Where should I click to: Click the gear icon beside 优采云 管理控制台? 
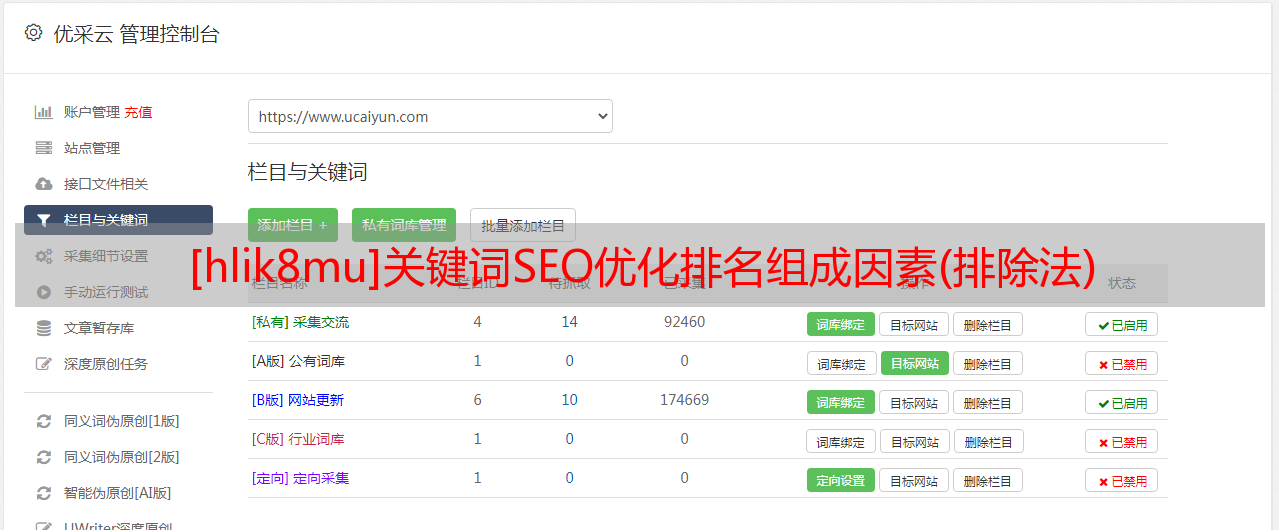click(33, 33)
